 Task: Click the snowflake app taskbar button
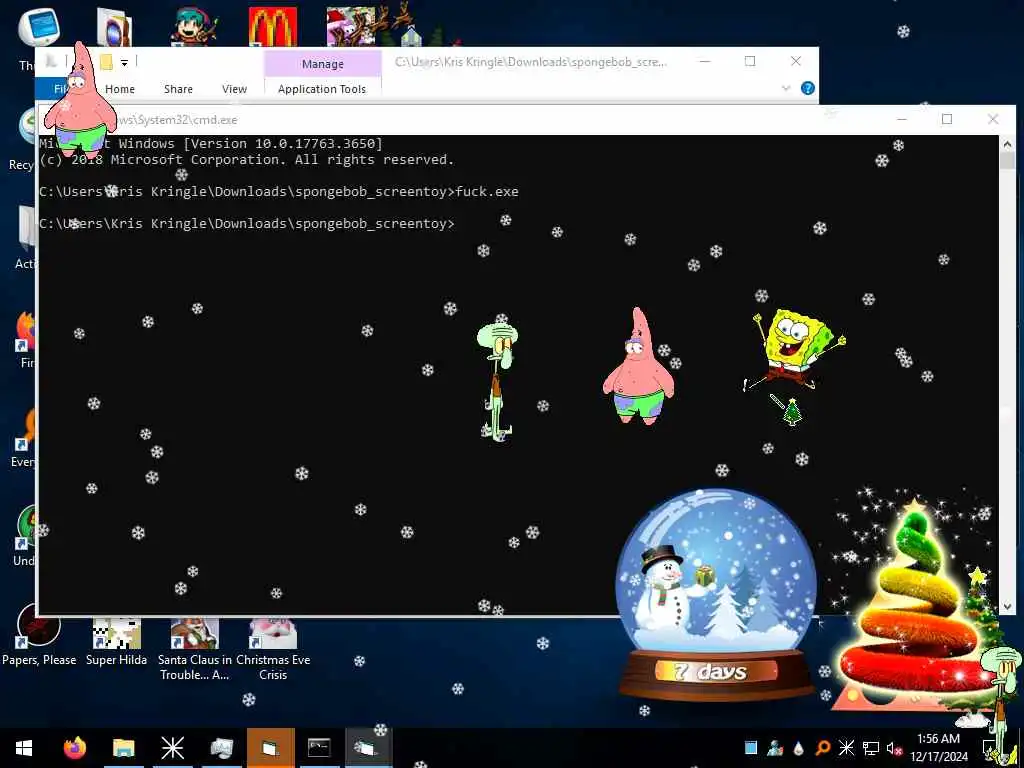[172, 748]
